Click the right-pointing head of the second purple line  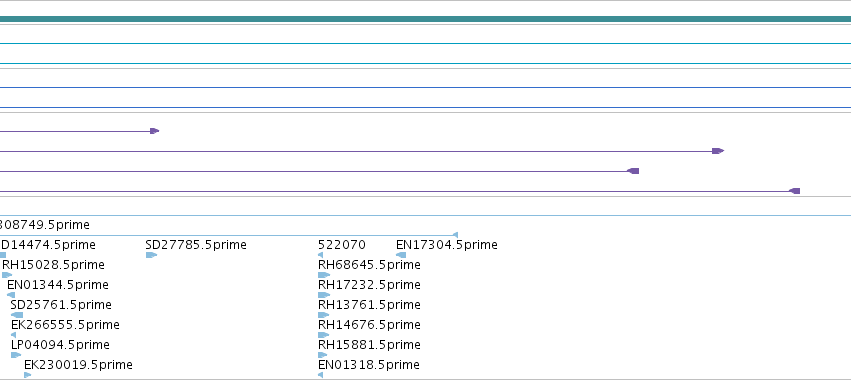[718, 151]
